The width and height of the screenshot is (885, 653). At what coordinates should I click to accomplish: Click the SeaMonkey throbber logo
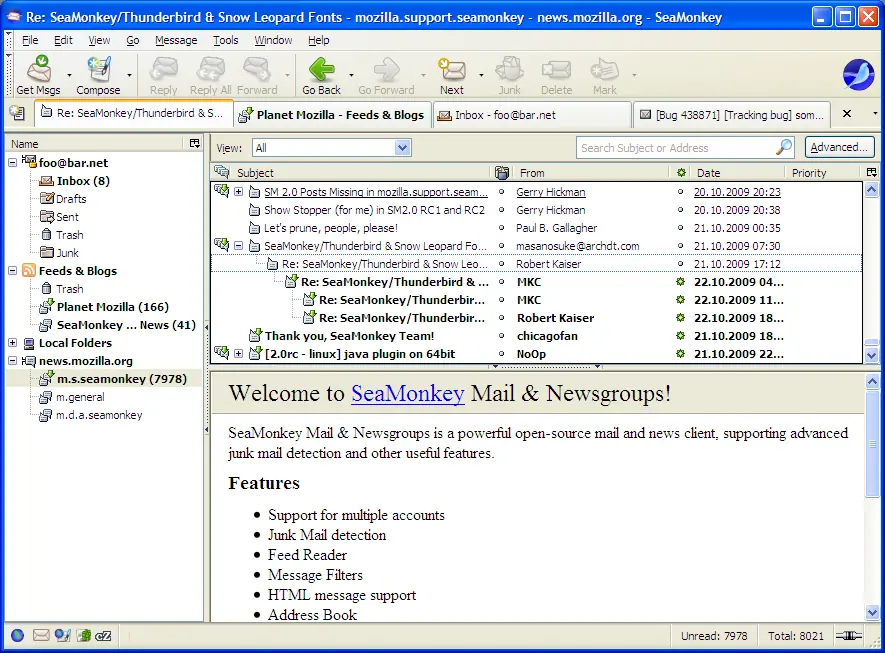click(x=858, y=74)
